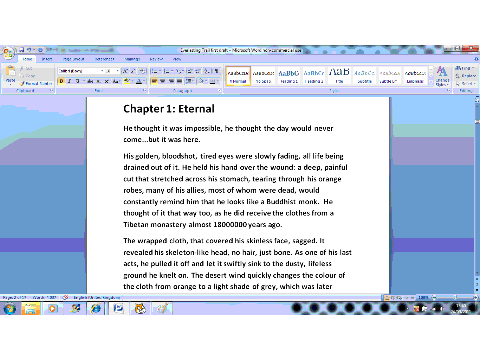Undo last action in Quick Access Toolbar

coord(29,50)
